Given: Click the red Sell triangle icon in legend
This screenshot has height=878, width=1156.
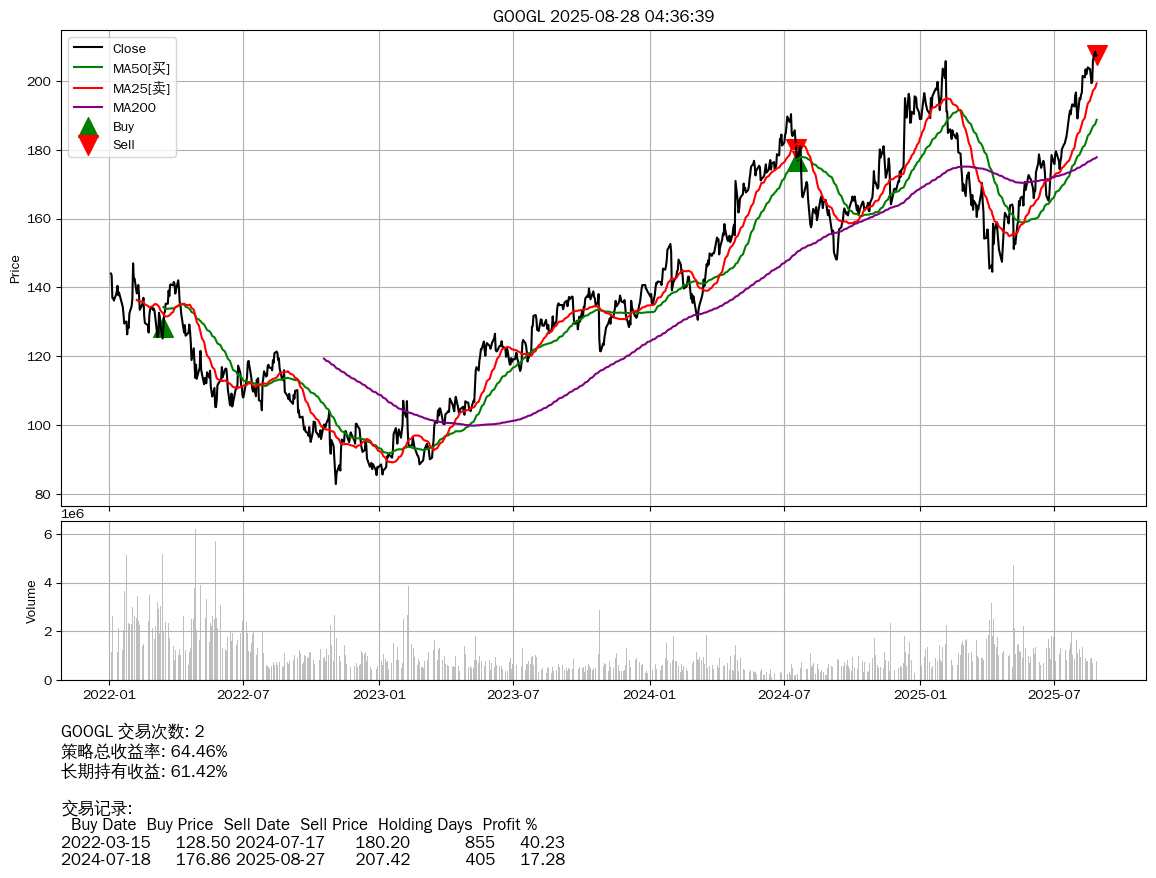Looking at the screenshot, I should coord(88,145).
